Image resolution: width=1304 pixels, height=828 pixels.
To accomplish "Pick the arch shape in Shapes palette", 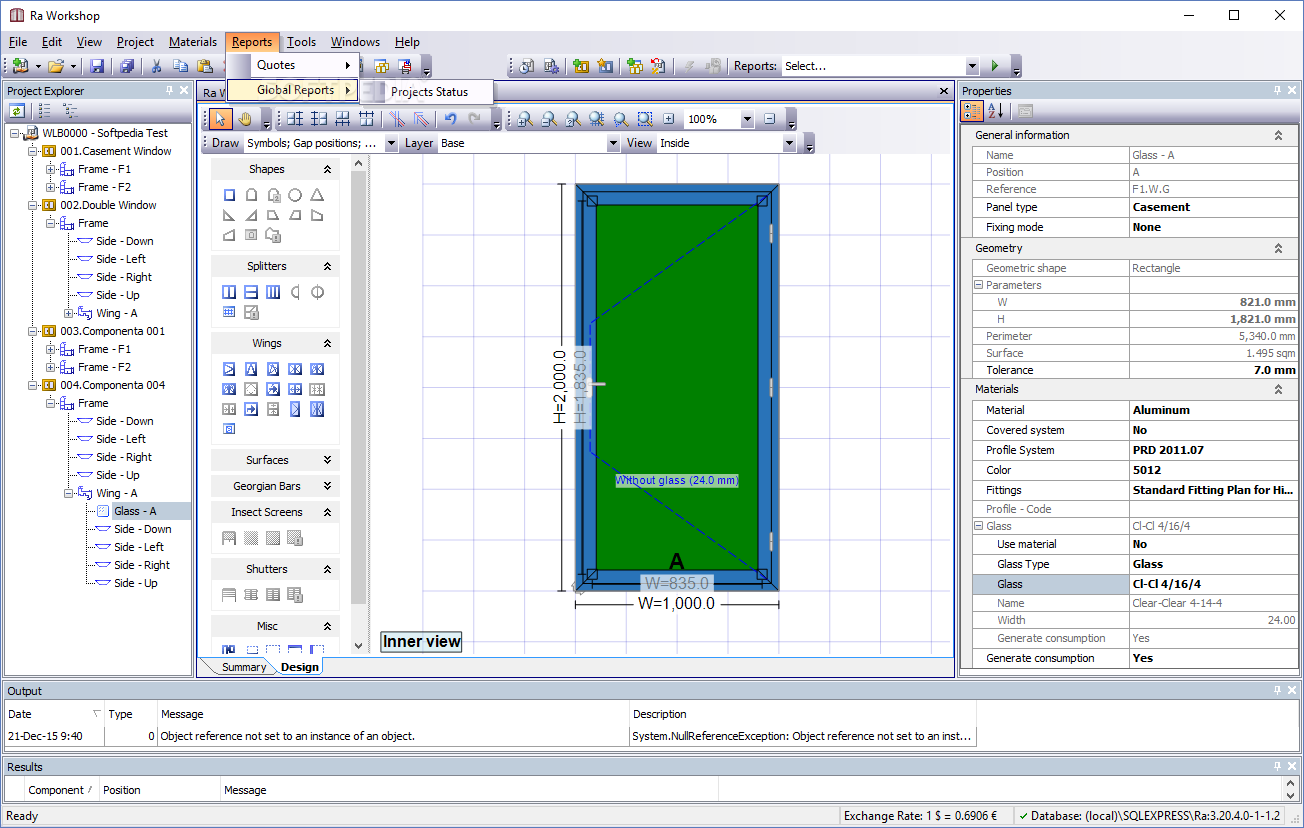I will click(x=251, y=195).
